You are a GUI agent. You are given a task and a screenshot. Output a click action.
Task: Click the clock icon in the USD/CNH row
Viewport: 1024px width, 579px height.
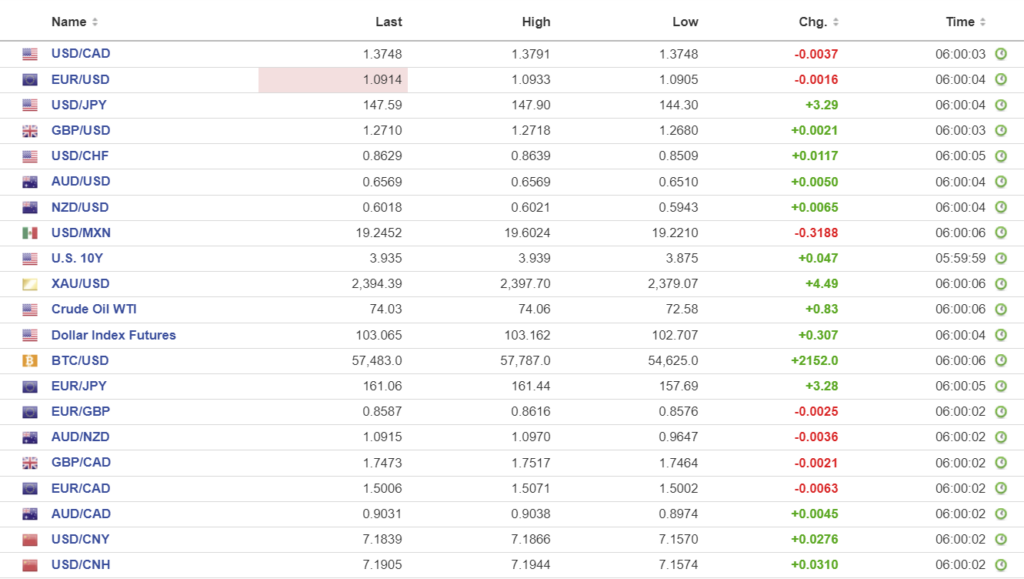(x=1000, y=565)
